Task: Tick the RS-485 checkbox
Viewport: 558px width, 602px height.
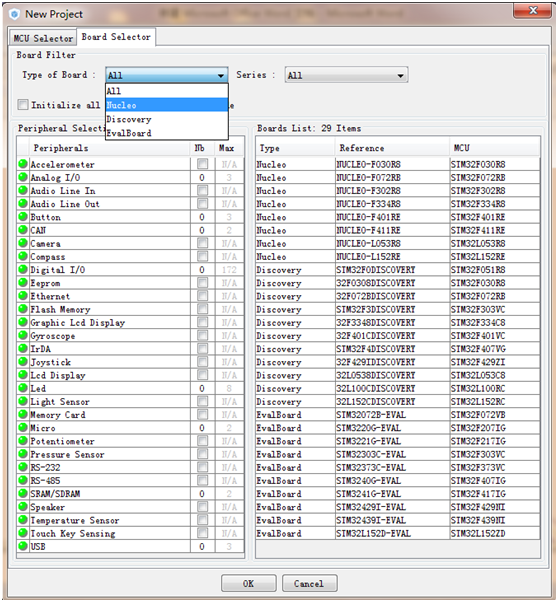Action: point(202,480)
